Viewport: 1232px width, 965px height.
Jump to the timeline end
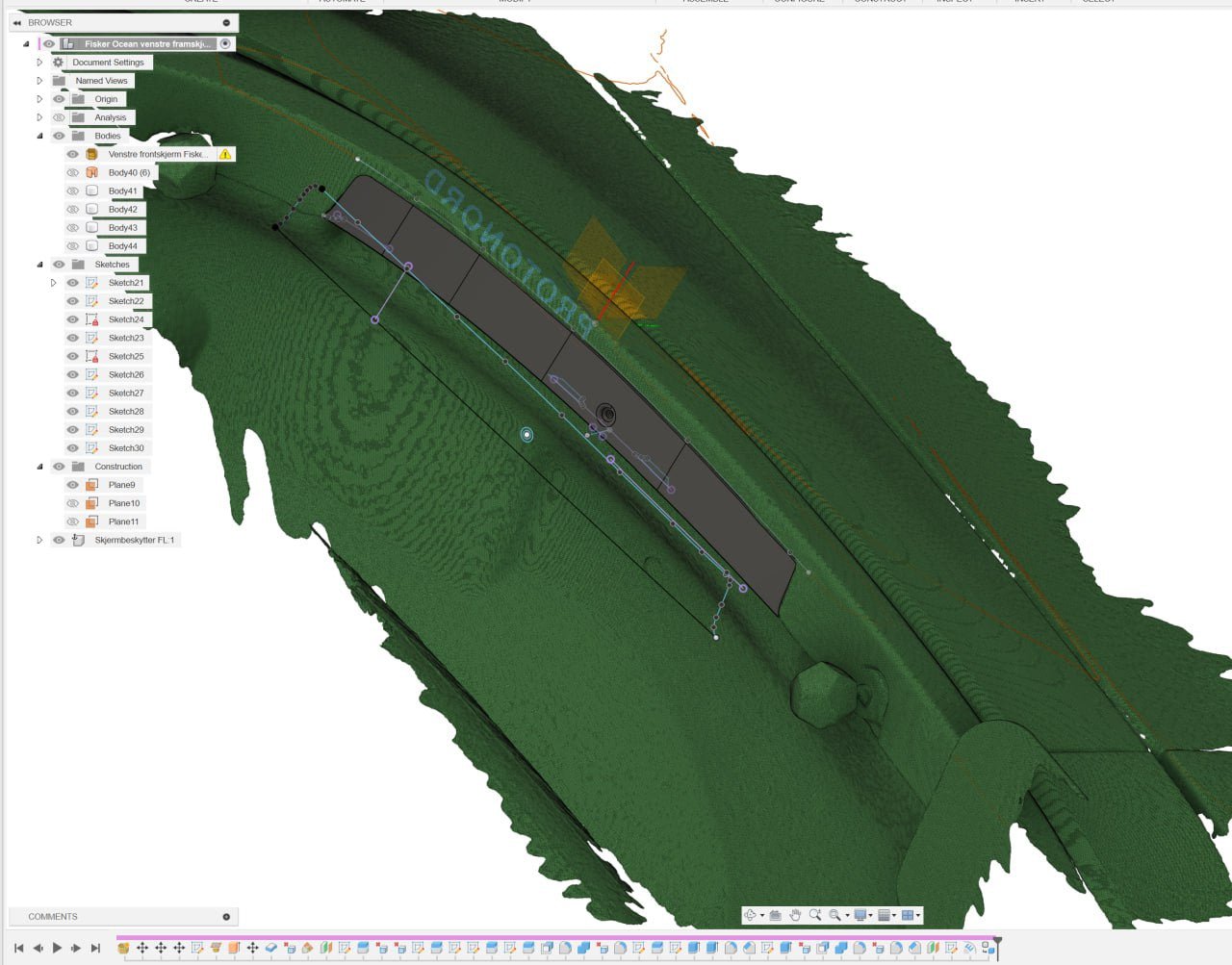(x=95, y=948)
